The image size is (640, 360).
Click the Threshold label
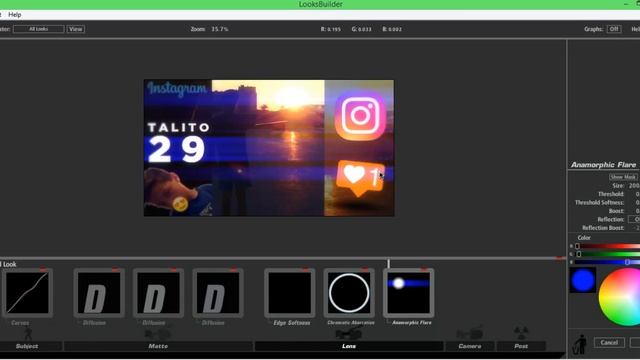pyautogui.click(x=611, y=194)
